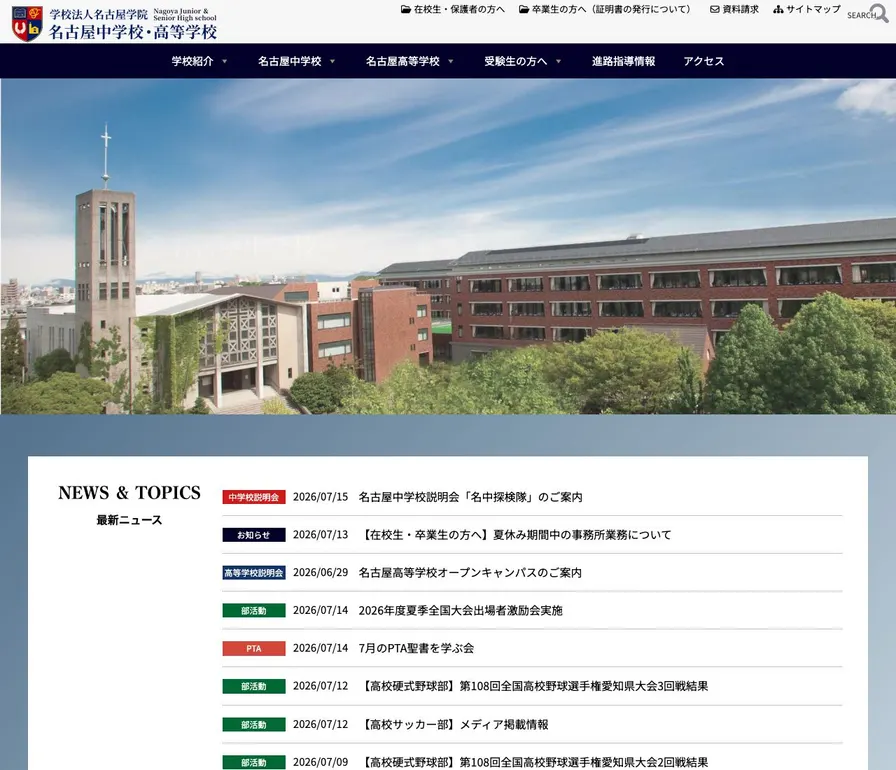The image size is (896, 770).
Task: Expand the 名古屋高等学校 dropdown arrow
Action: tap(450, 61)
